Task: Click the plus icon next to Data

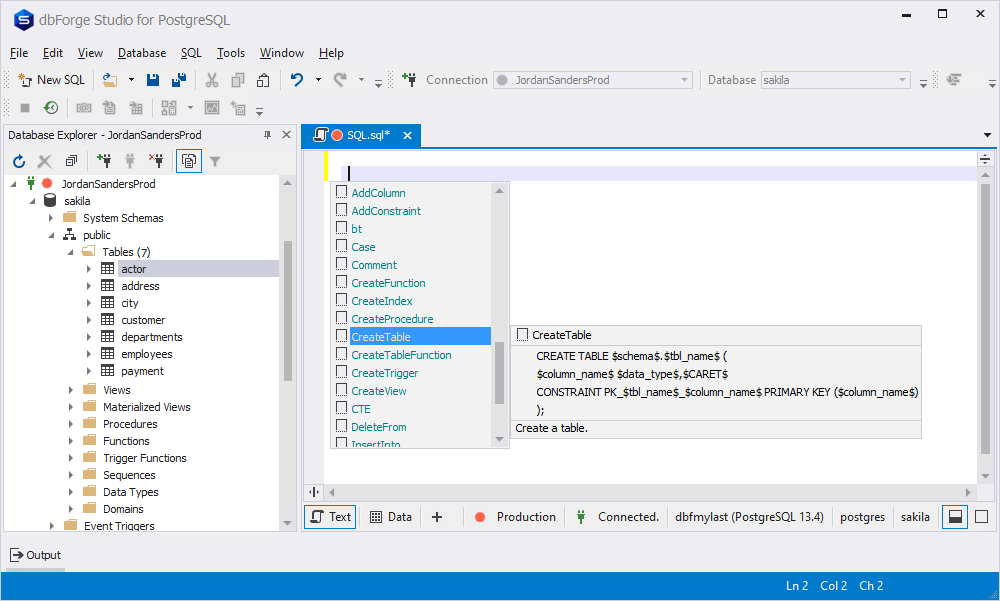Action: click(x=436, y=517)
